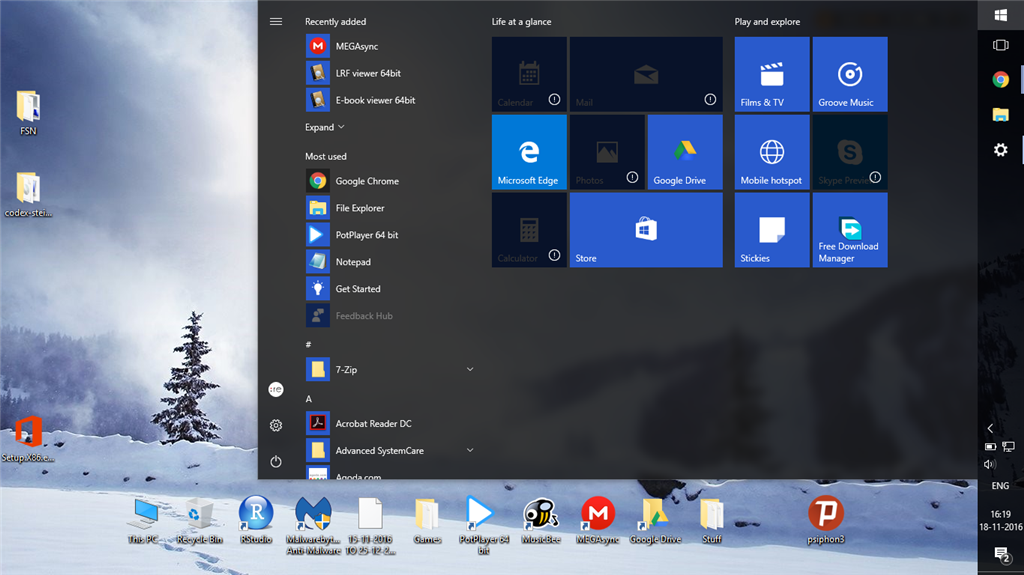
Task: Open Films & TV tile
Action: (x=772, y=74)
